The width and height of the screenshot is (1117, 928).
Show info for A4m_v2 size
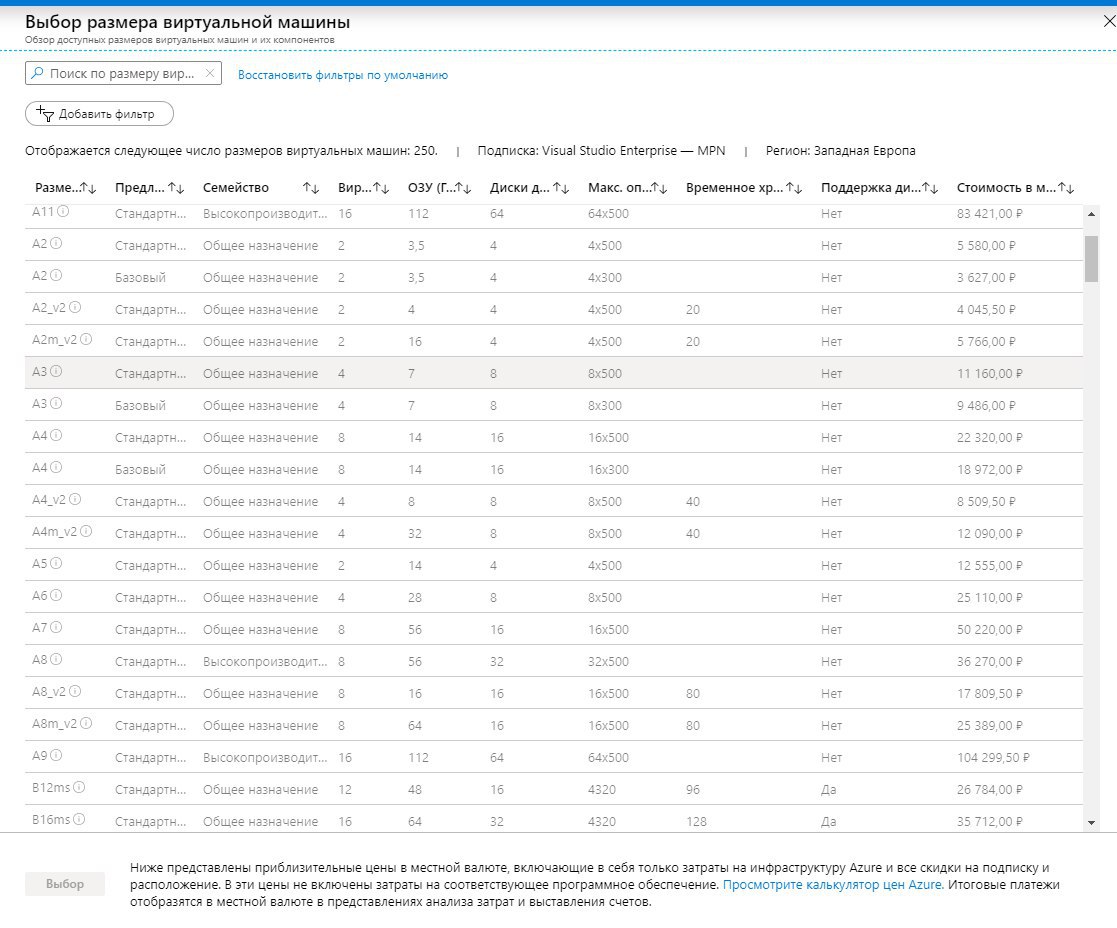(86, 531)
